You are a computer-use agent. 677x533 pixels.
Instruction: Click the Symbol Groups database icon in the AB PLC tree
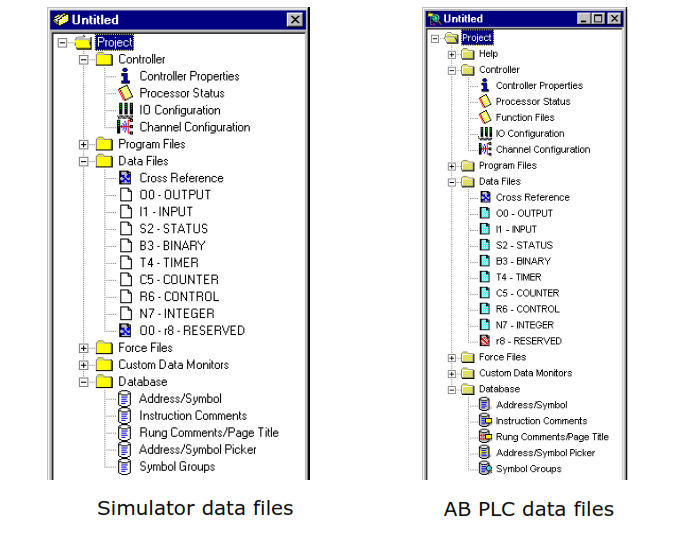pos(485,469)
